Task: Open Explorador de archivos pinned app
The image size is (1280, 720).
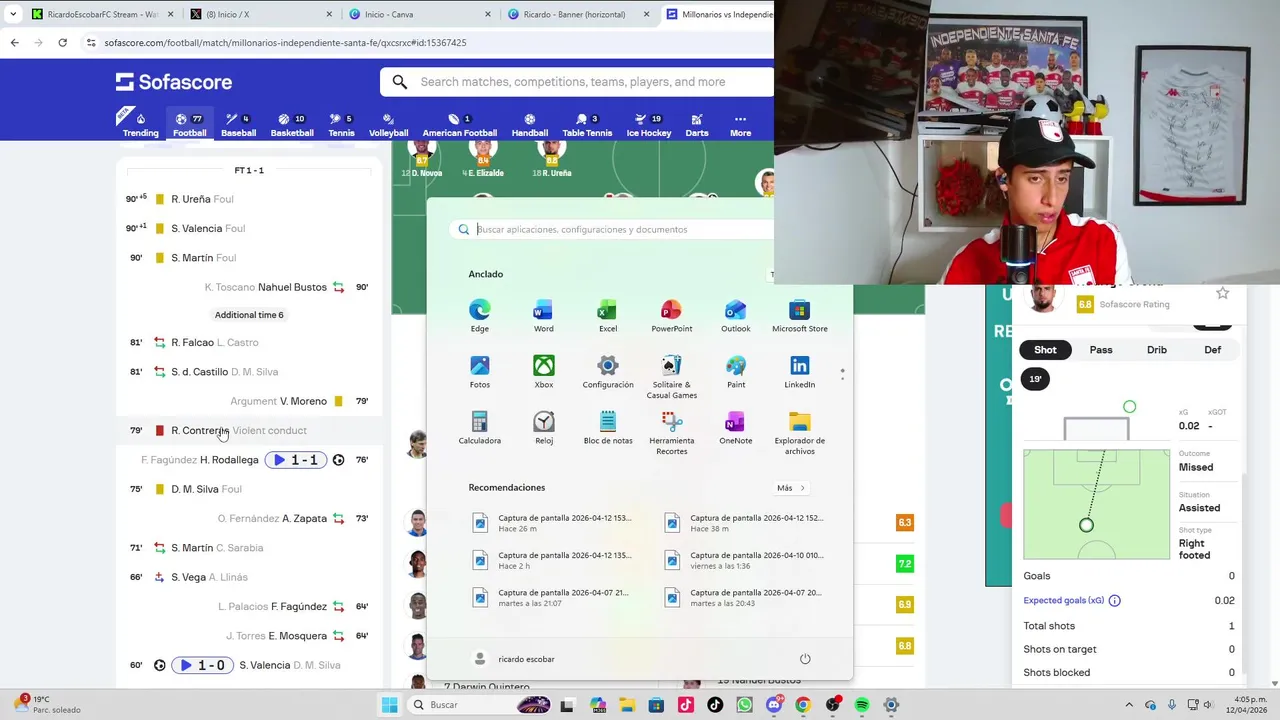Action: pyautogui.click(x=799, y=433)
